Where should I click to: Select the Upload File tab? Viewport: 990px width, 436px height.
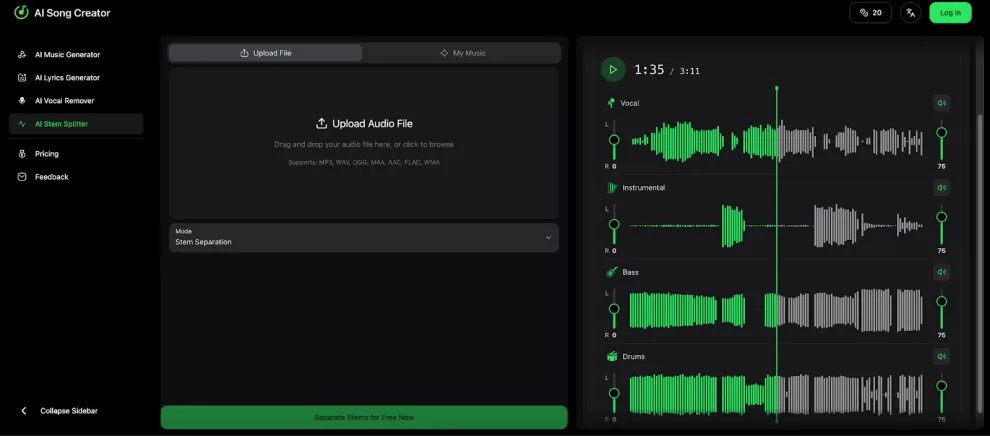266,53
